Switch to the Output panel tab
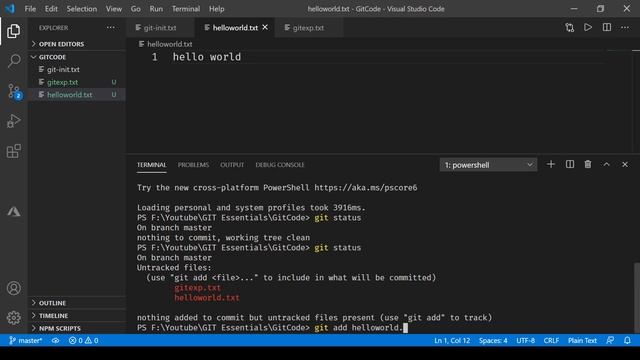 (232, 165)
